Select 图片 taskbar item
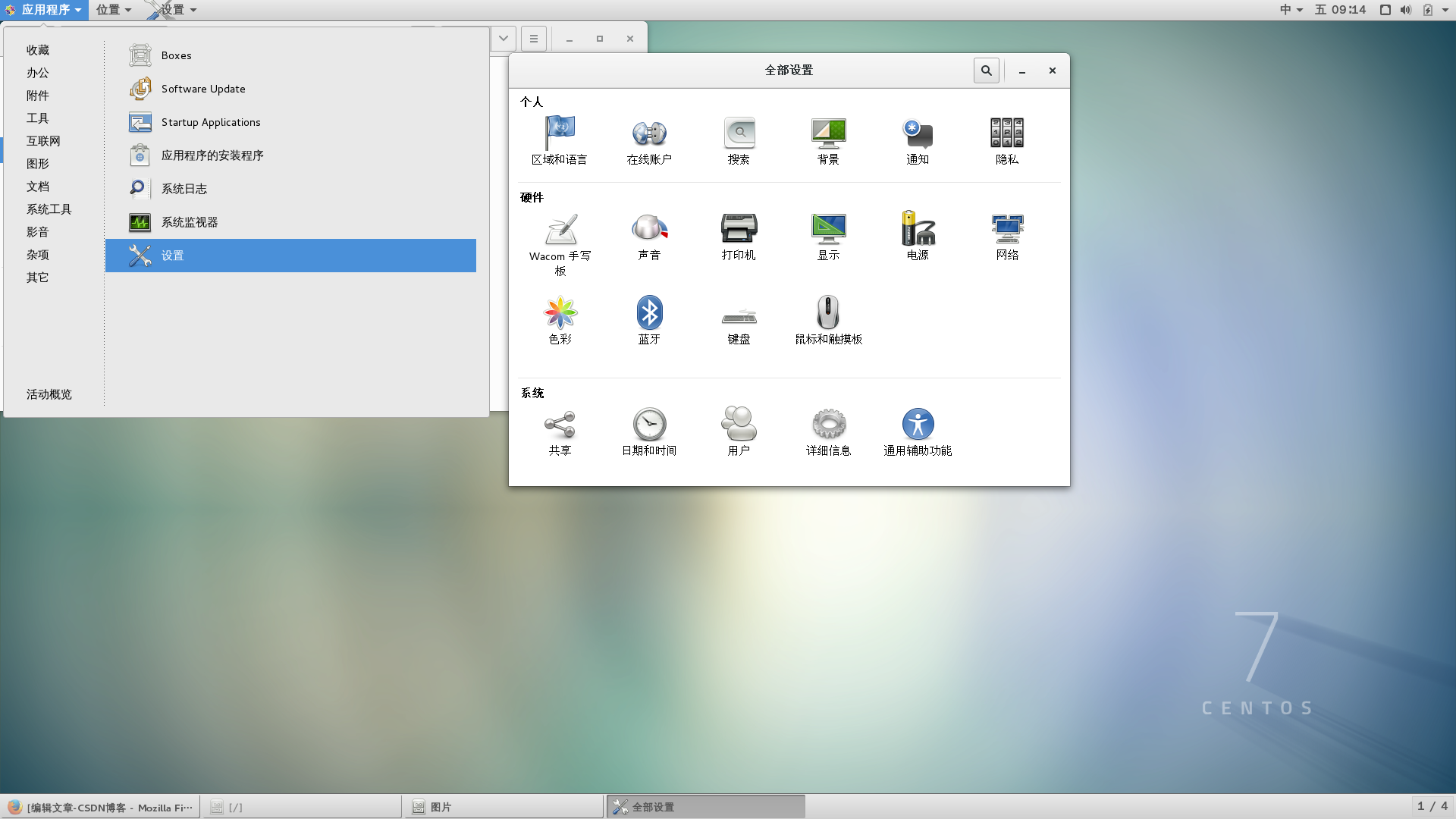1456x819 pixels. (x=503, y=807)
